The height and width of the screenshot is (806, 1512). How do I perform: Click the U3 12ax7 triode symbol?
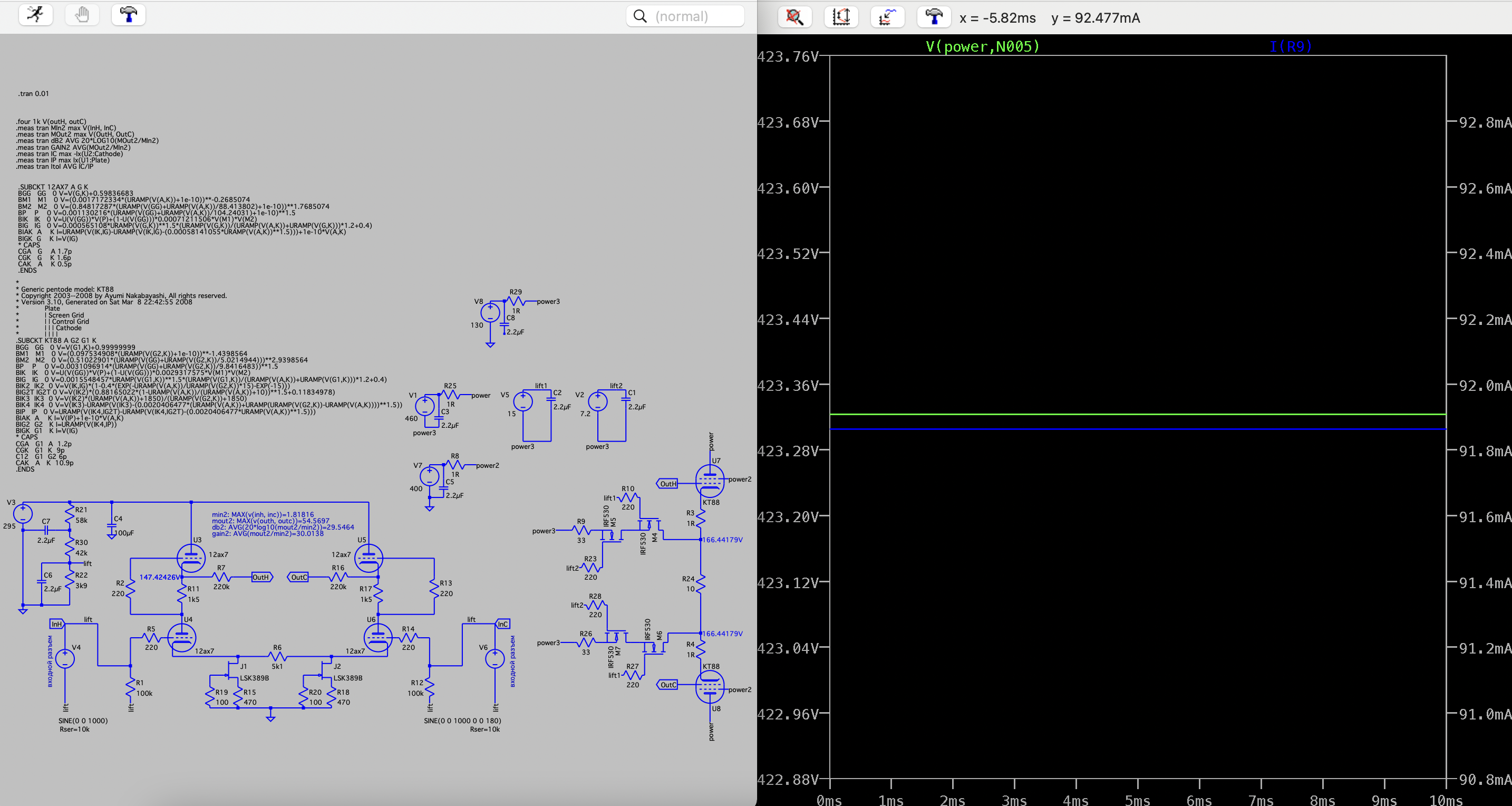point(191,558)
